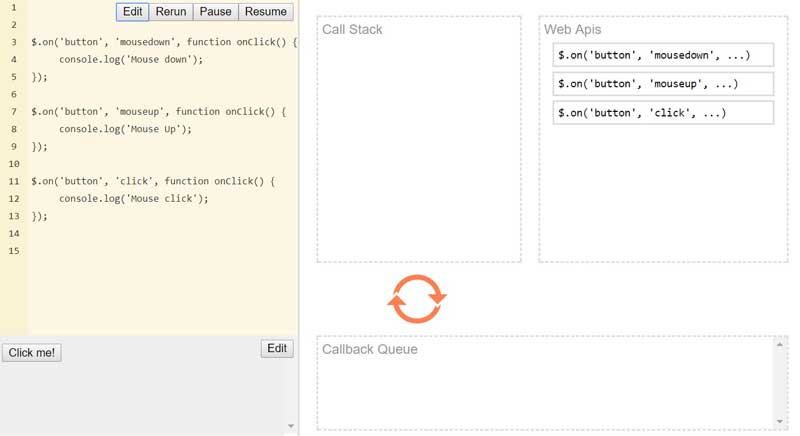Open Edit for the HTML preview pane

click(277, 349)
